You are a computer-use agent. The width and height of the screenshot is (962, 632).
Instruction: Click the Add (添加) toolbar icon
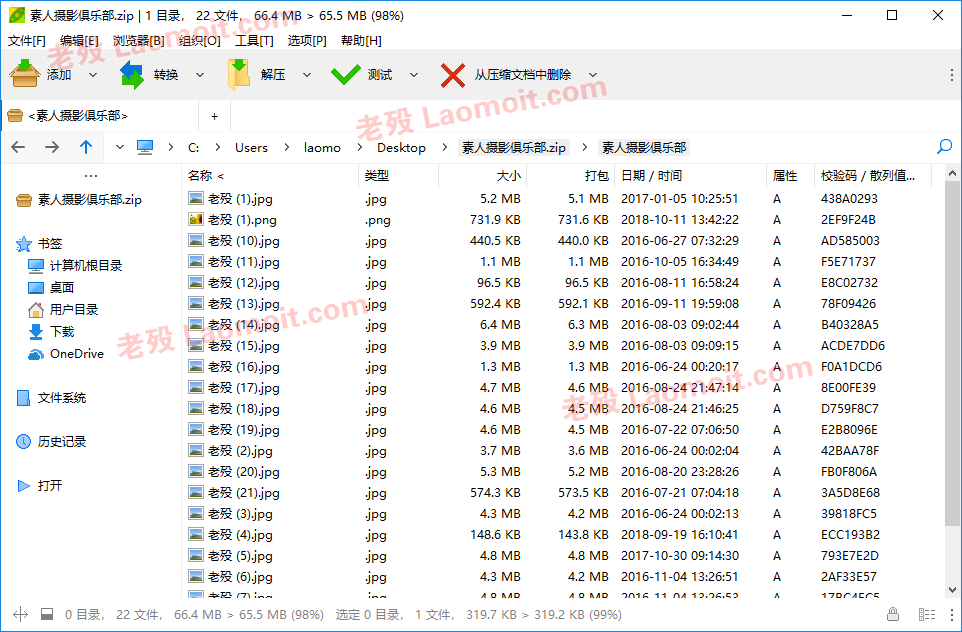click(25, 74)
